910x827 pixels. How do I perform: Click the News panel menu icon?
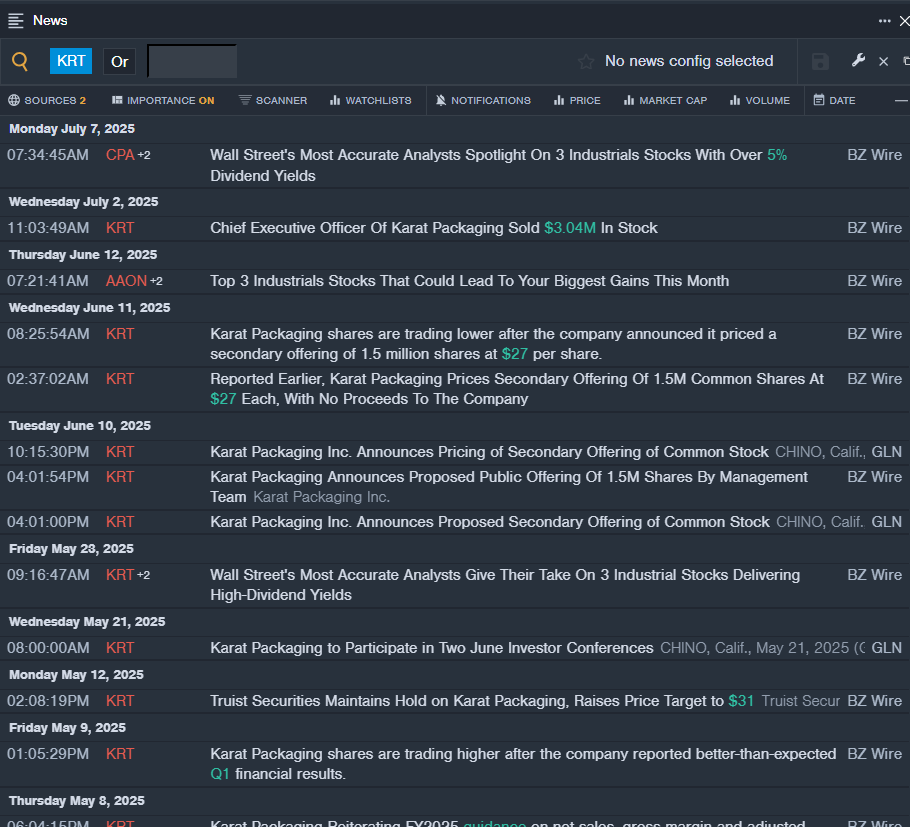tap(16, 21)
